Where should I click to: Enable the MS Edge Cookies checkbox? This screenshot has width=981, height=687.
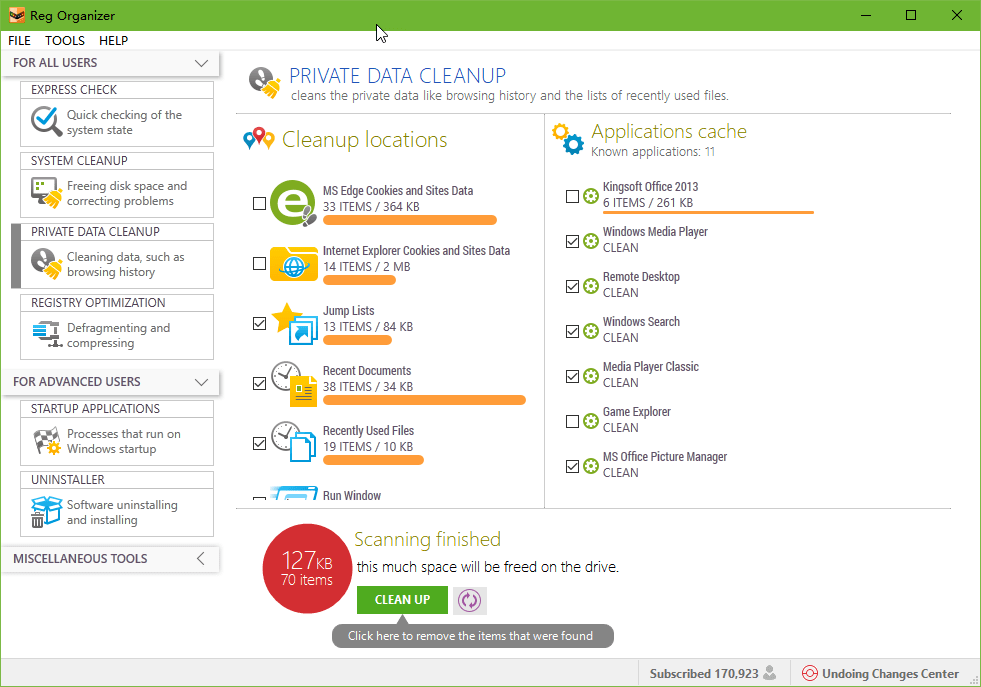click(260, 204)
